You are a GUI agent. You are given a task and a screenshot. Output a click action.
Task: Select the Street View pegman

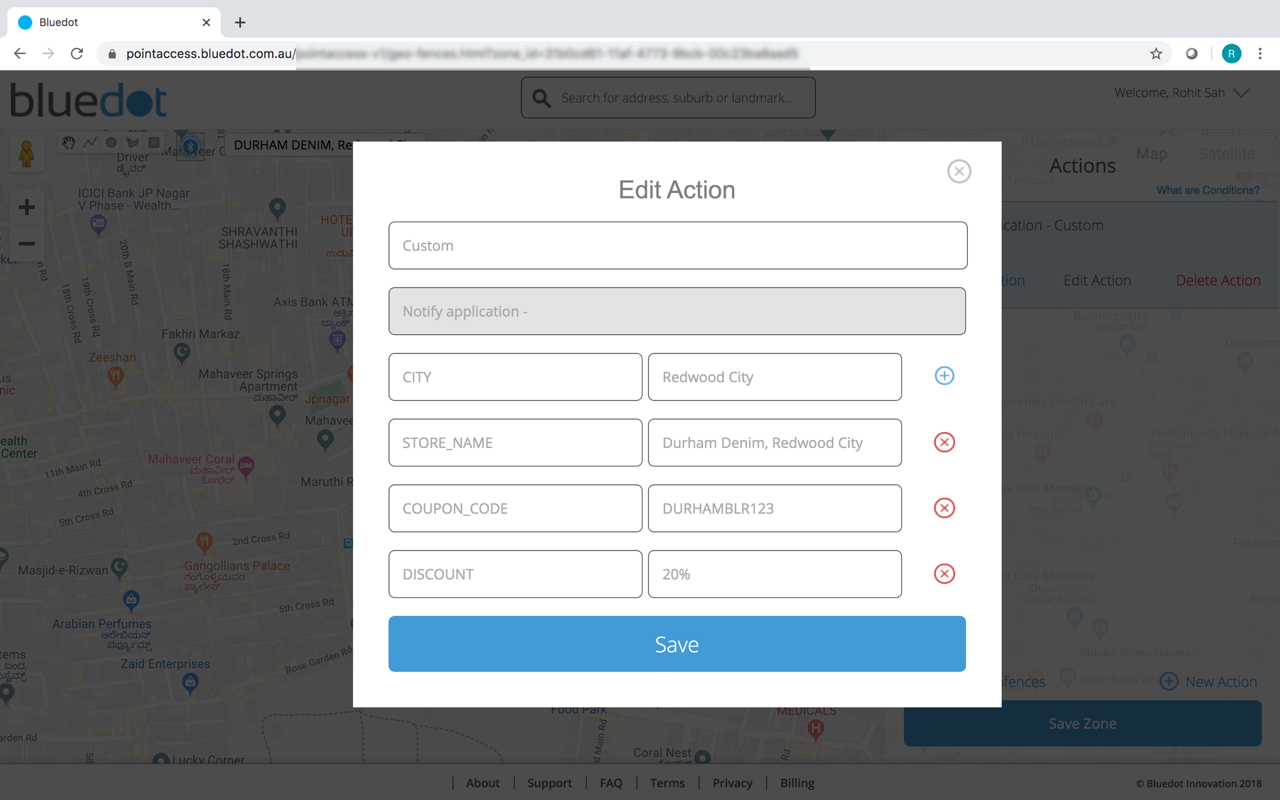click(26, 153)
